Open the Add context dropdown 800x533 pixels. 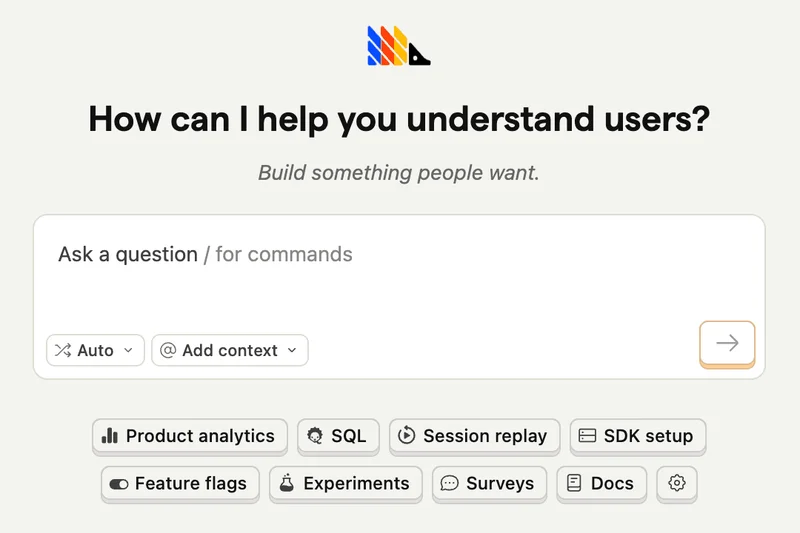(229, 350)
